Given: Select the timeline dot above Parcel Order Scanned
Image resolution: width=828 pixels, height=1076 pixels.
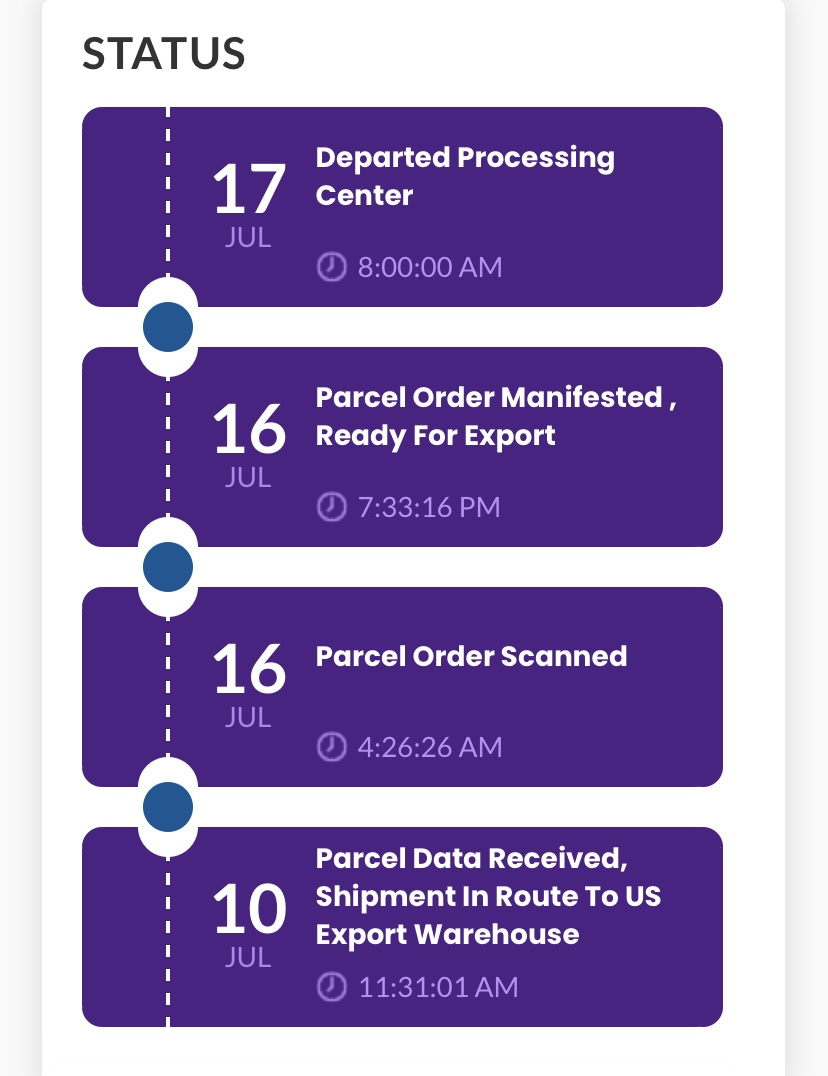Looking at the screenshot, I should coord(168,567).
